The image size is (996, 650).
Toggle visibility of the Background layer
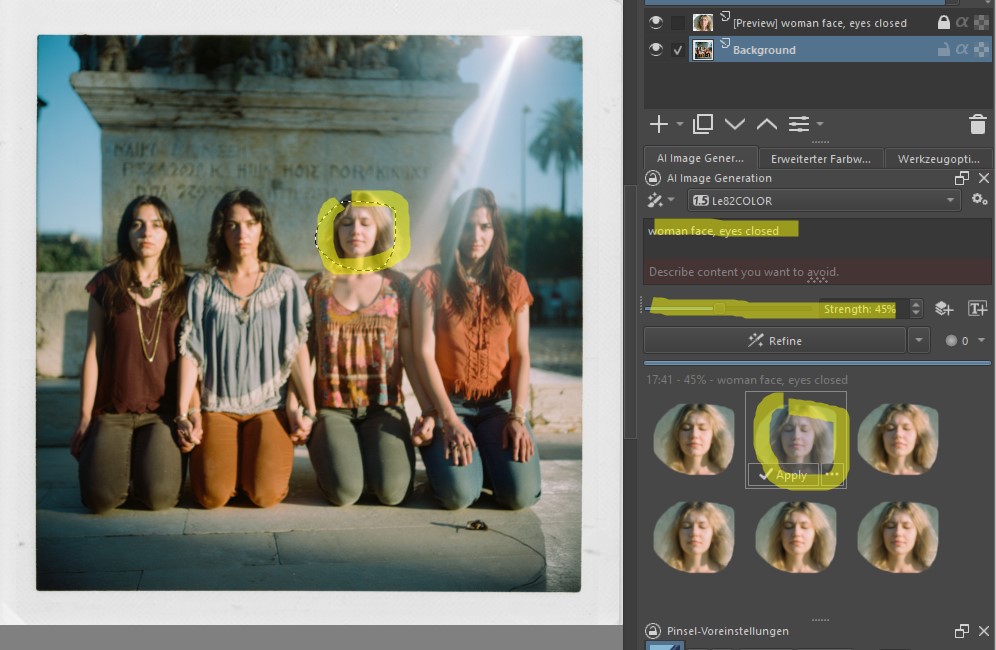click(656, 50)
